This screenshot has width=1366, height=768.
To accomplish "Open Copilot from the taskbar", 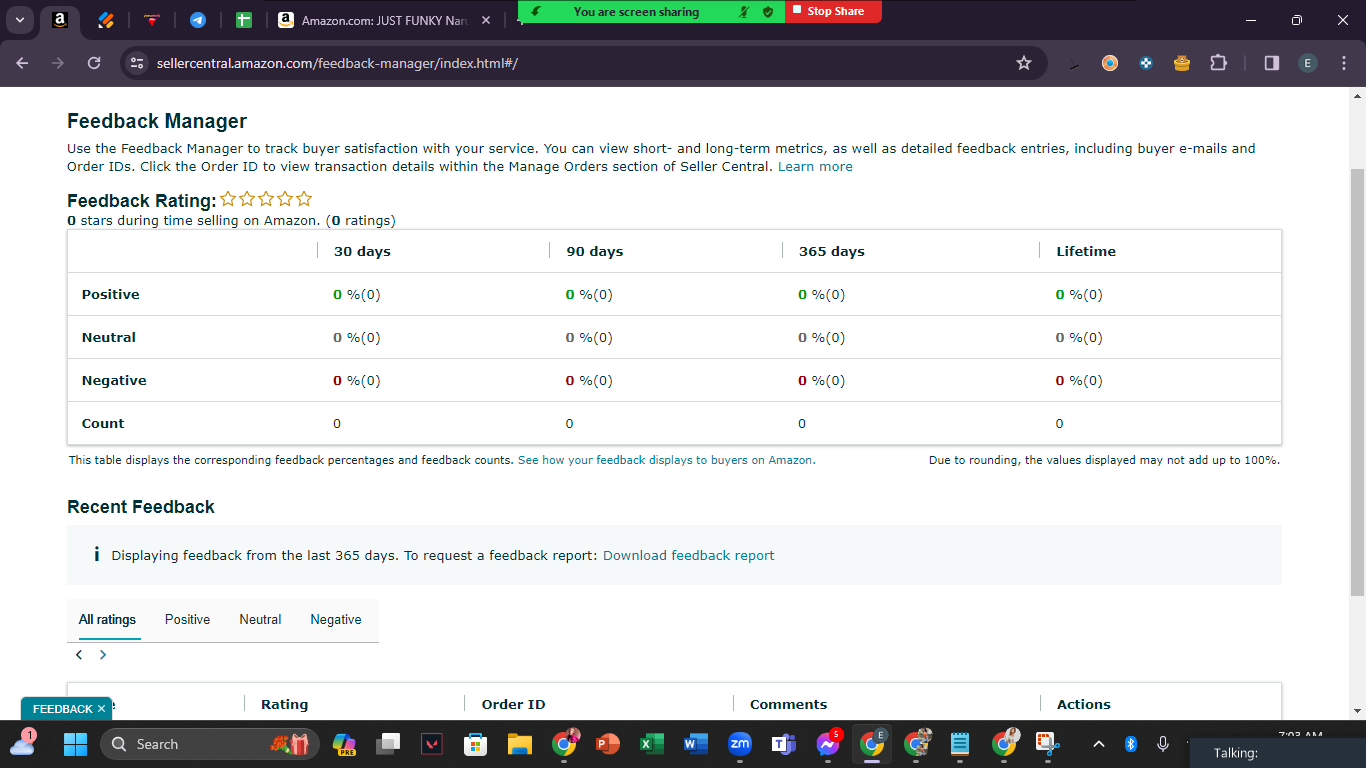I will [344, 744].
